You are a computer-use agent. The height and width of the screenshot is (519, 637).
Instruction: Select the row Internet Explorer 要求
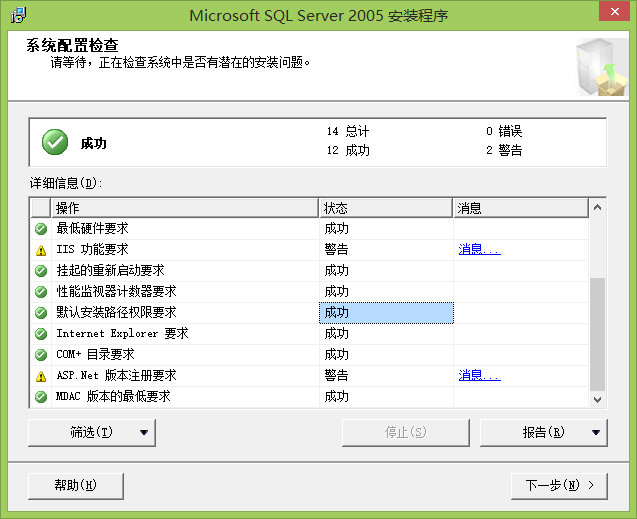[x=310, y=334]
